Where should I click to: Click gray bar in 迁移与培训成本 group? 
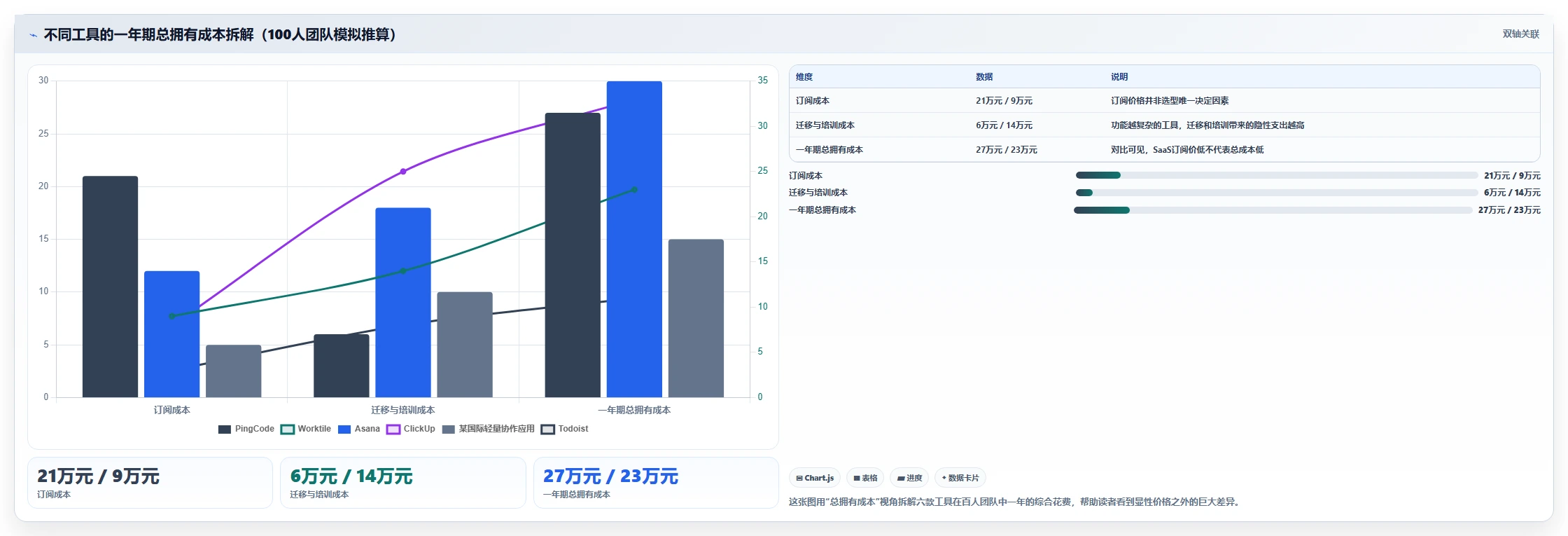pos(465,345)
